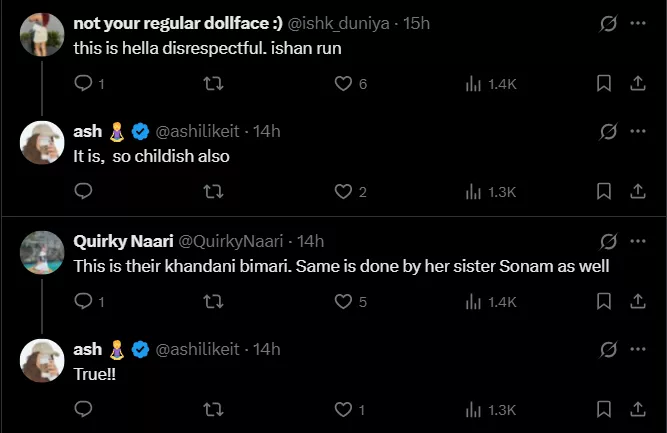This screenshot has height=433, width=667.
Task: Open Grok icon on ishk_duniya's tweet
Action: pyautogui.click(x=607, y=23)
